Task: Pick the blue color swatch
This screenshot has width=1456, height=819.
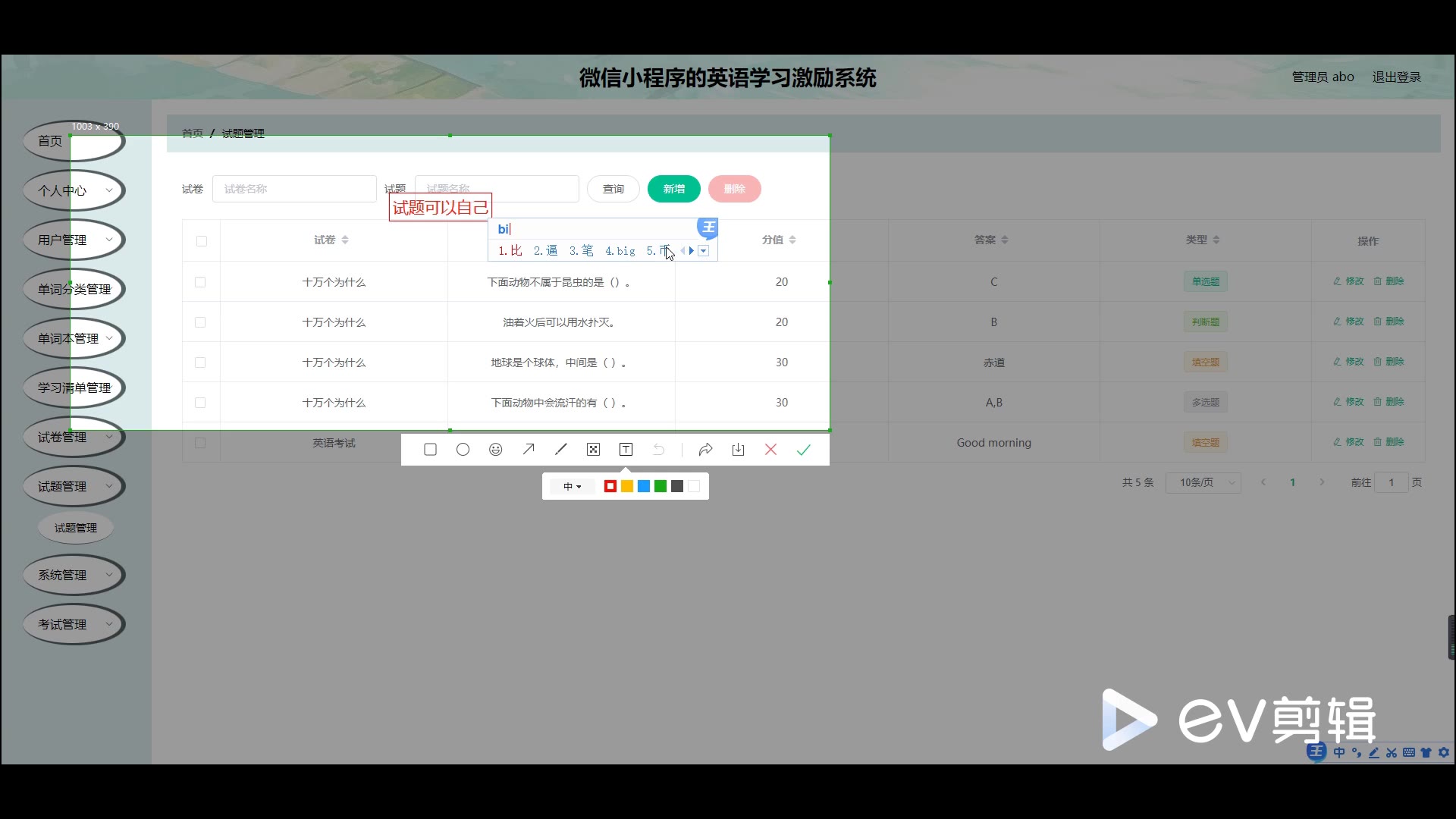Action: (644, 486)
